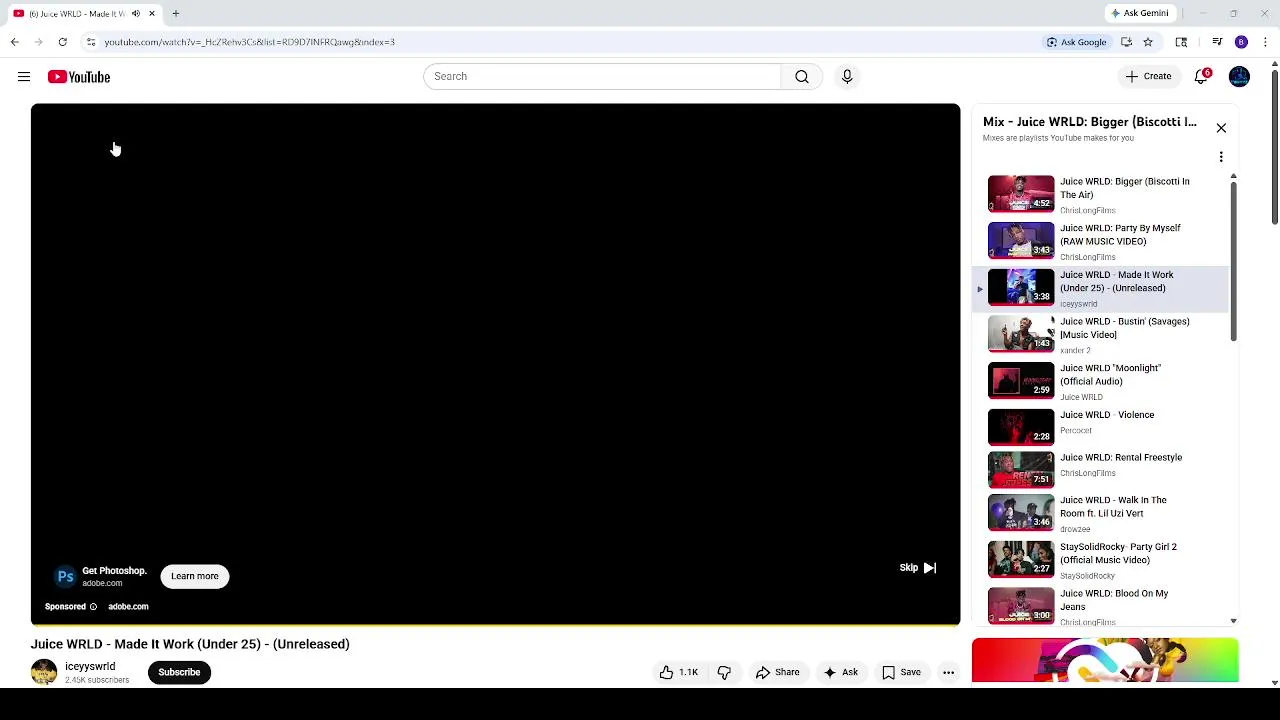Open the browser media control icon
1280x720 pixels.
[1217, 42]
